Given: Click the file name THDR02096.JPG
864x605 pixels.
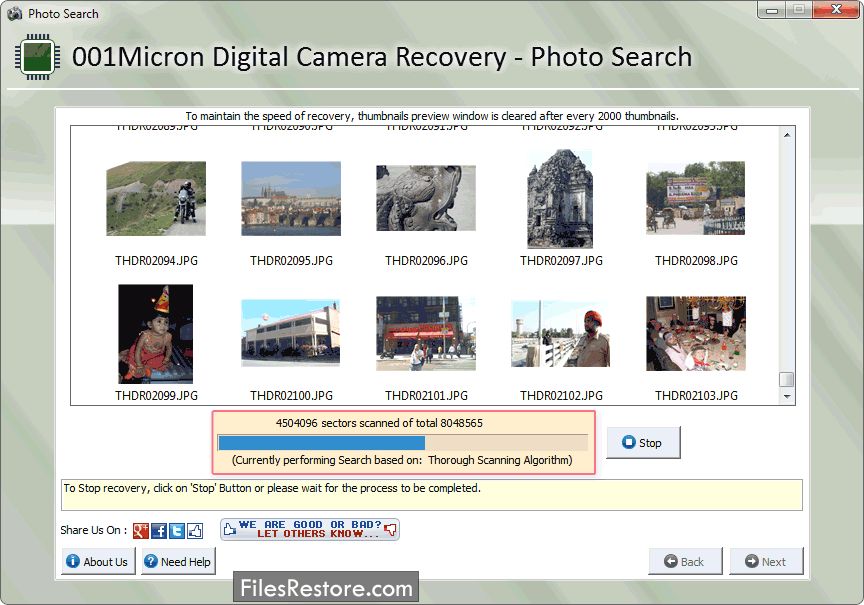Looking at the screenshot, I should click(426, 261).
